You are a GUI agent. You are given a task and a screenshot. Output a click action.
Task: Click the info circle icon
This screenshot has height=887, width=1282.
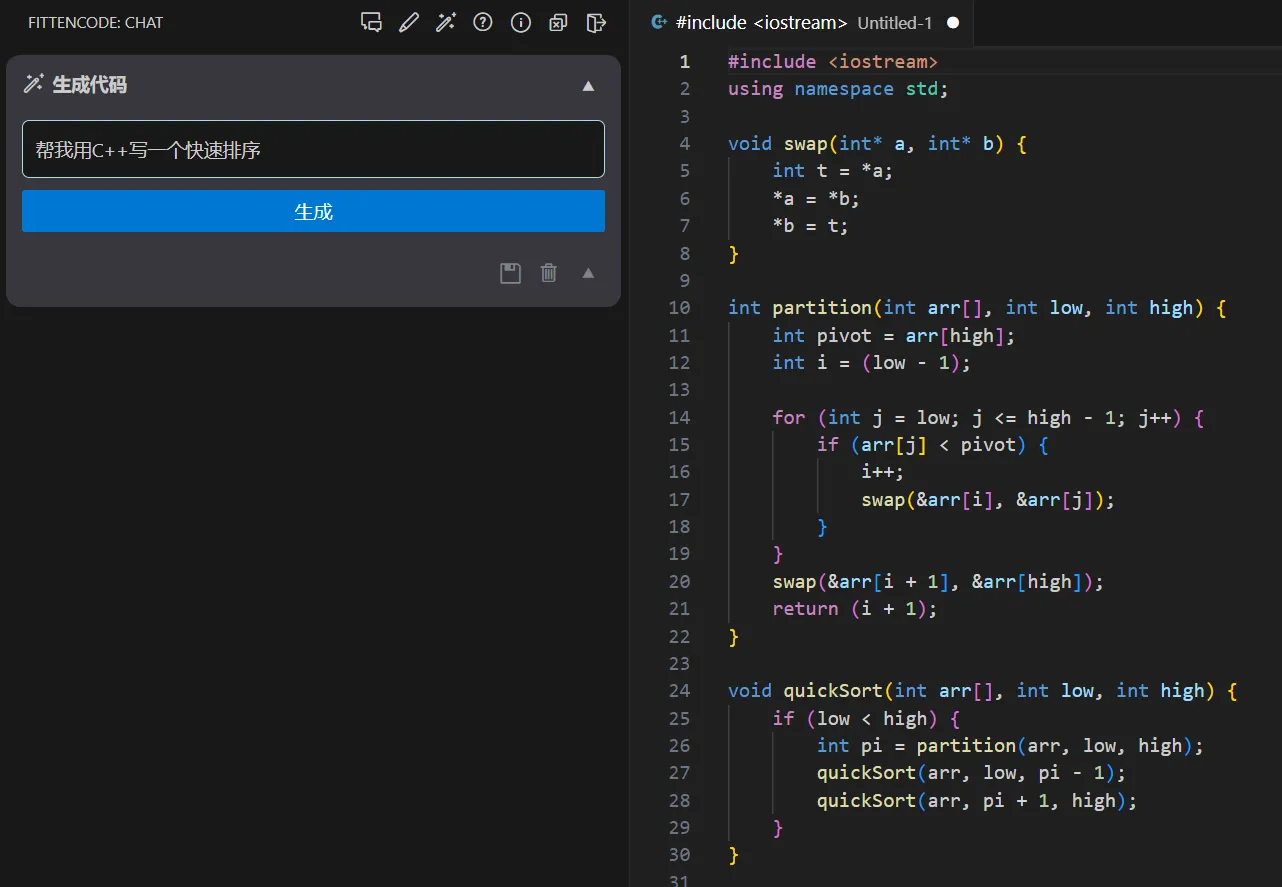click(520, 22)
